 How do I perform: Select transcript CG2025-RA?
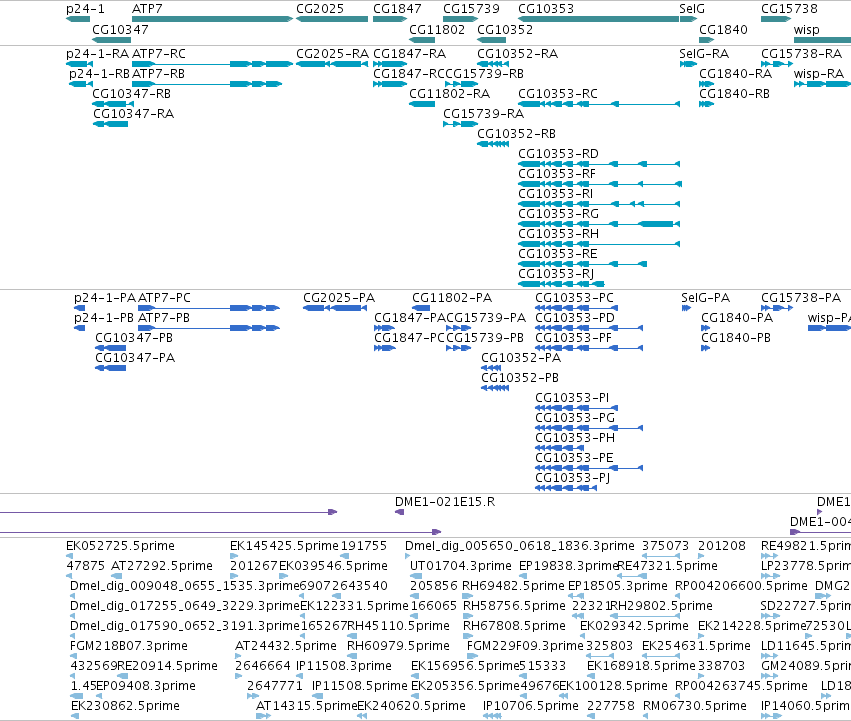[x=332, y=64]
